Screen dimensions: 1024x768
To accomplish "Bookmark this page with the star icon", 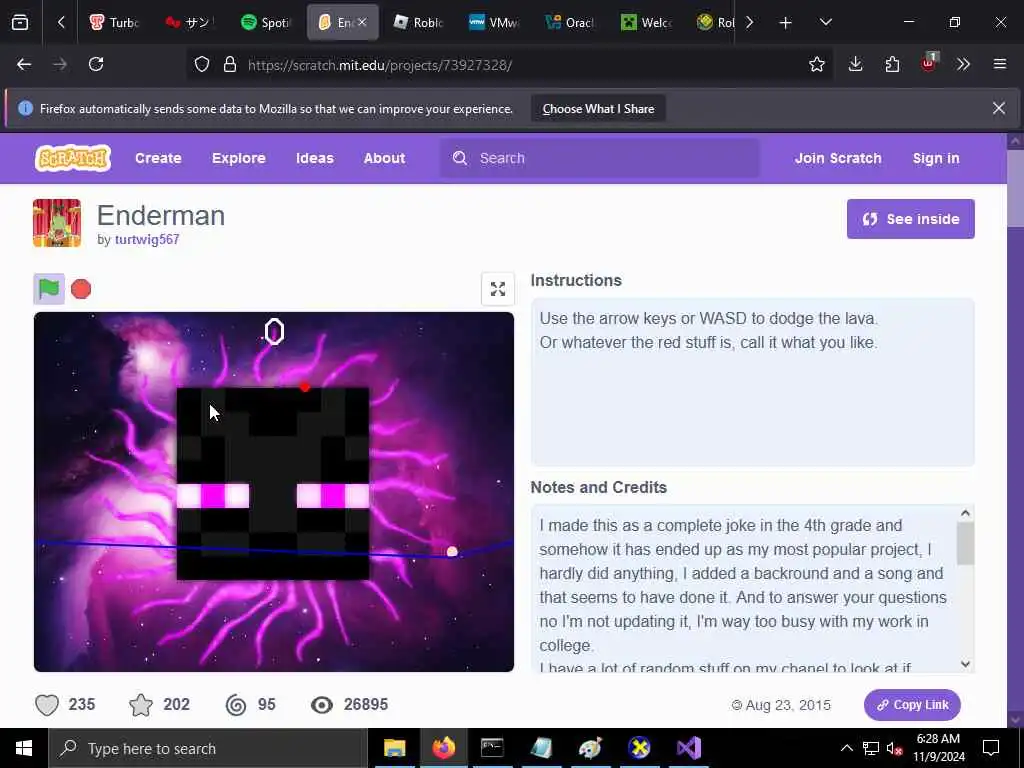I will tap(816, 64).
